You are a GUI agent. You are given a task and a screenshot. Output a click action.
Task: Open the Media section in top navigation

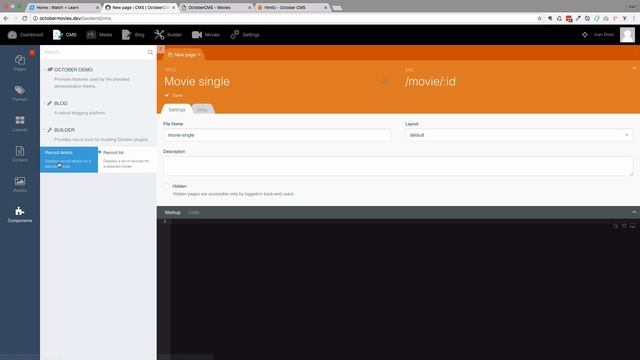coord(99,35)
